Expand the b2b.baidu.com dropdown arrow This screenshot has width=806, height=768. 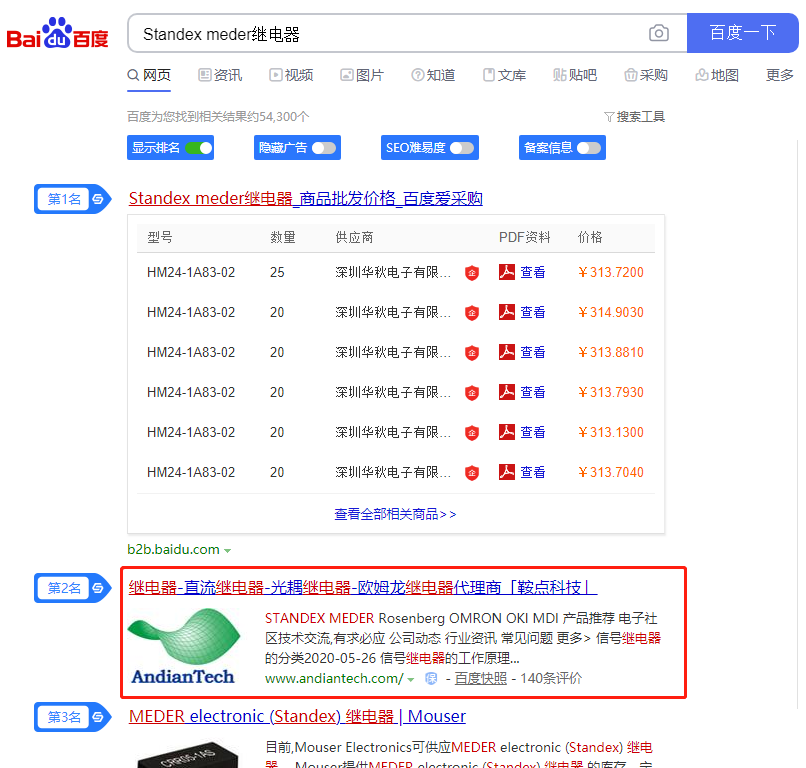point(227,551)
